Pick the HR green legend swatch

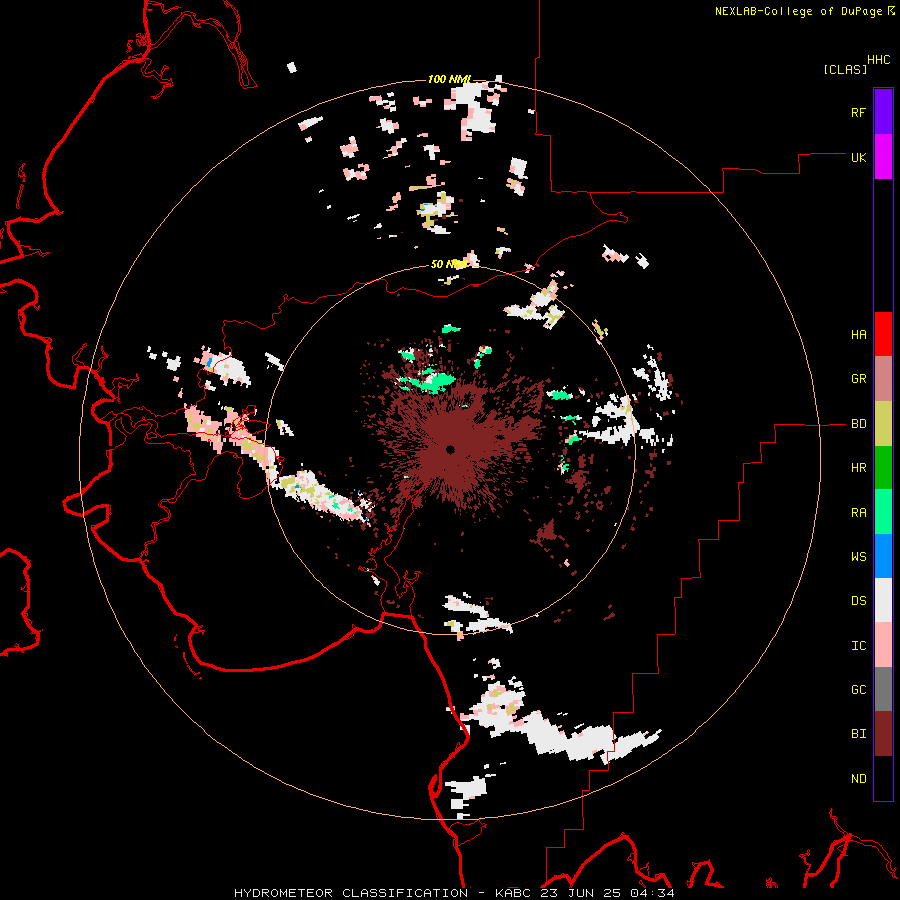[x=883, y=468]
